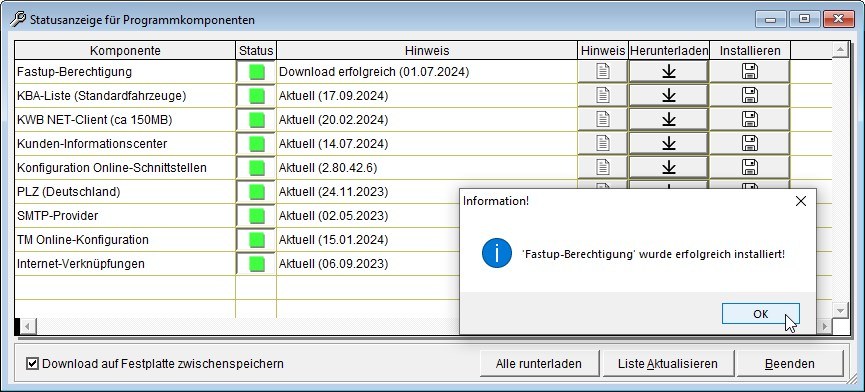Image resolution: width=865 pixels, height=392 pixels.
Task: Click the 'Aktuell (15.01.2024)' cell
Action: [368, 240]
